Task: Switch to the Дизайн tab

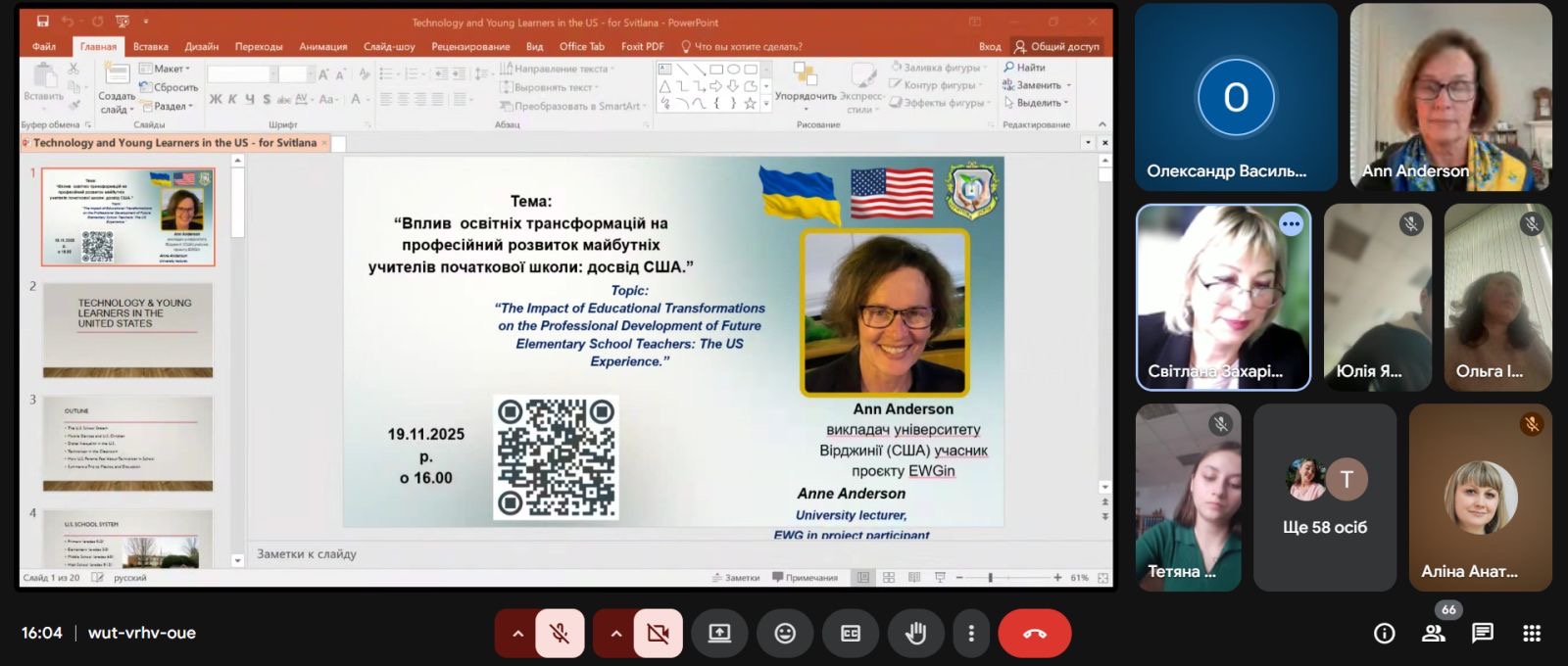Action: 201,46
